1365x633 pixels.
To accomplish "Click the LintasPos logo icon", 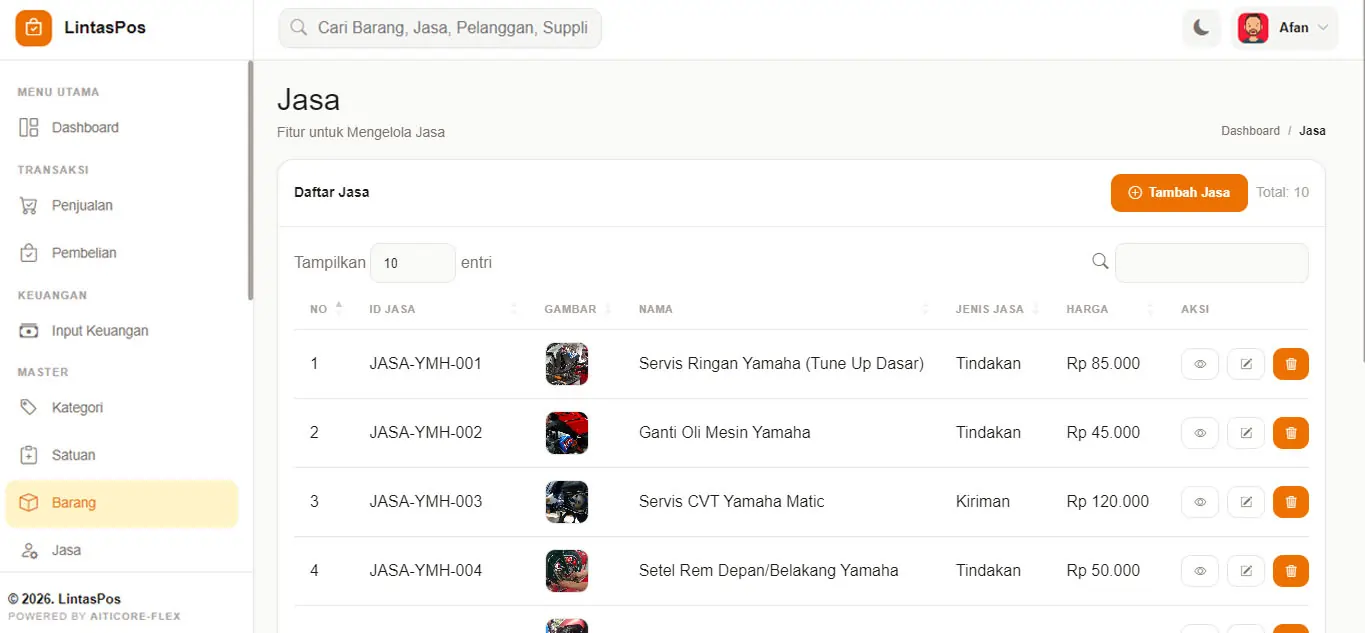I will tap(33, 28).
